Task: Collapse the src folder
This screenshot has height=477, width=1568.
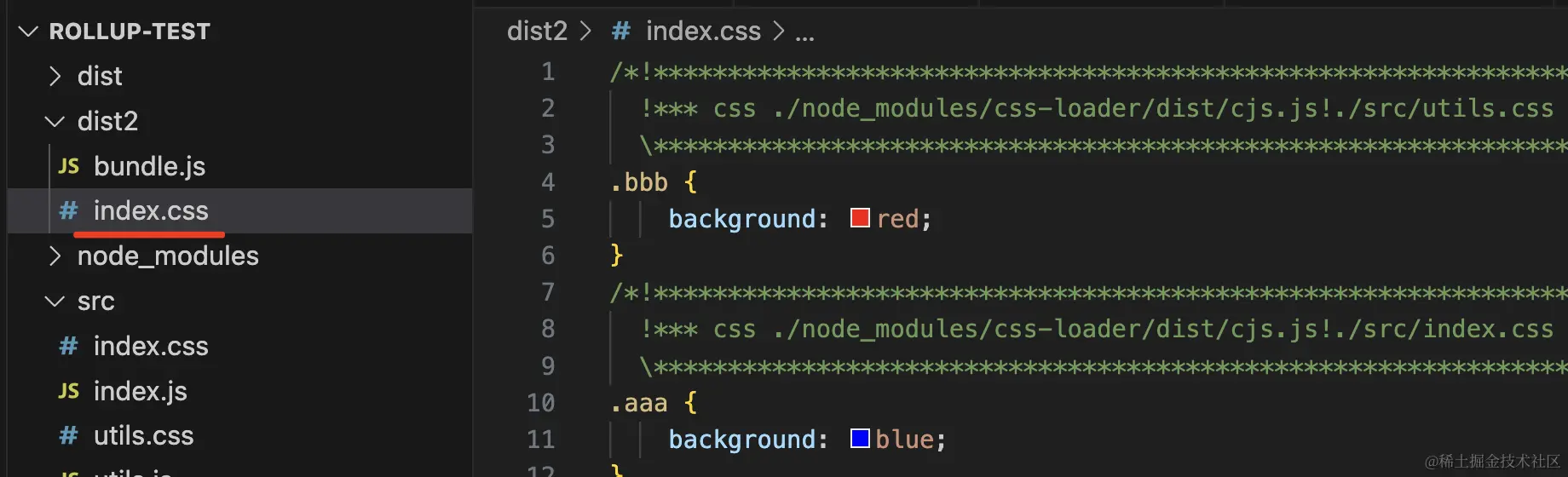Action: click(55, 302)
